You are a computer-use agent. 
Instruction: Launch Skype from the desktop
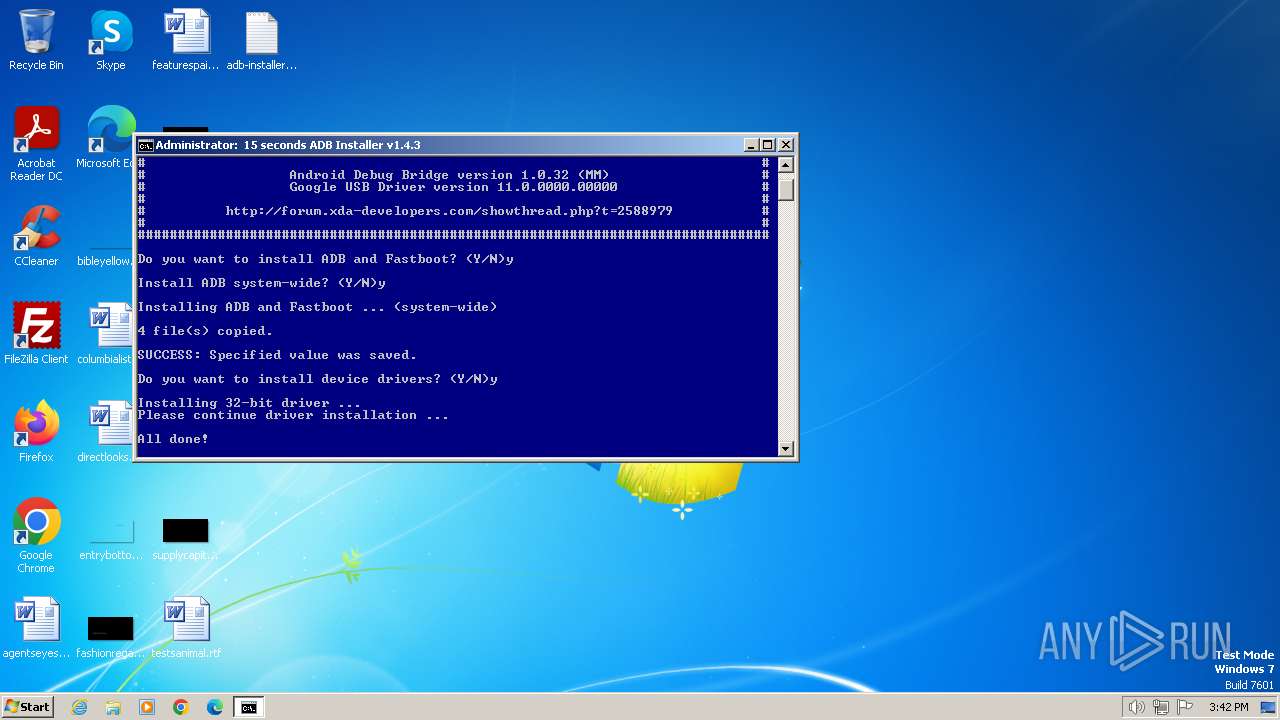pyautogui.click(x=110, y=40)
